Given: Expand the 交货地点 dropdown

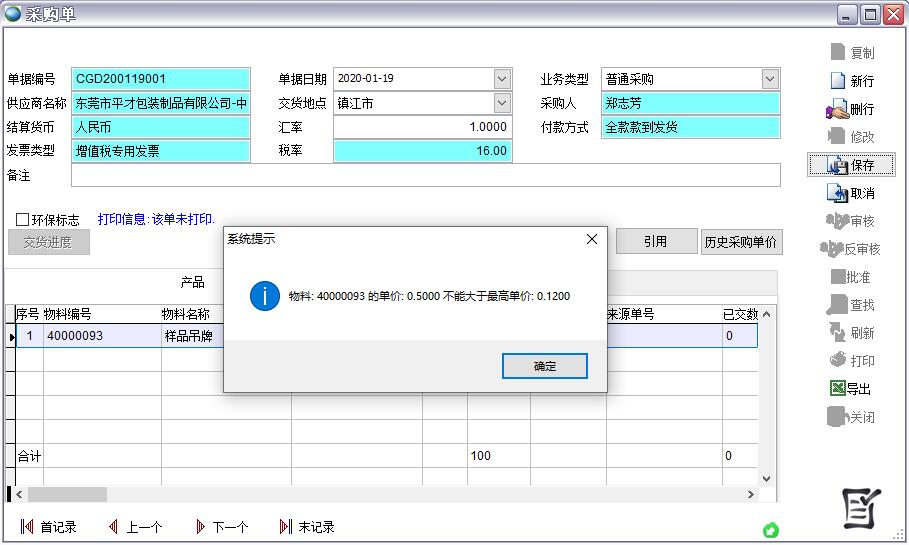Looking at the screenshot, I should [502, 103].
